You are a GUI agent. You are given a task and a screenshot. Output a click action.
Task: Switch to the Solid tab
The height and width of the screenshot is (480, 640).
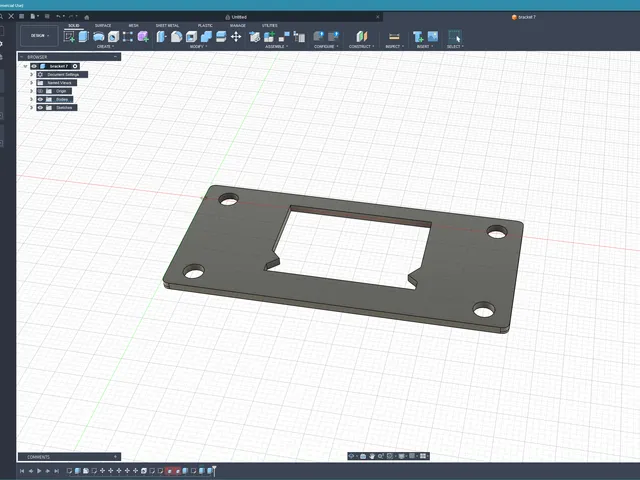(74, 26)
